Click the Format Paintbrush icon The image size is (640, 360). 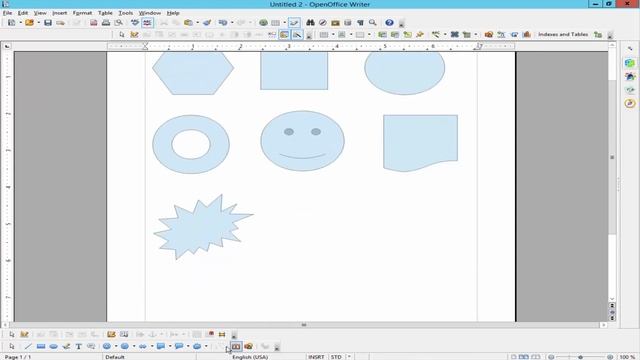pyautogui.click(x=207, y=23)
